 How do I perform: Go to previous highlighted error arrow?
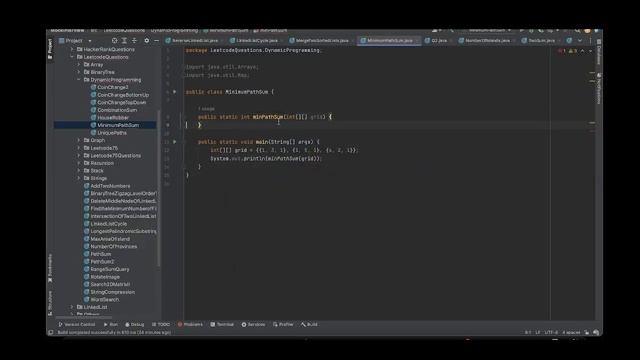[582, 51]
